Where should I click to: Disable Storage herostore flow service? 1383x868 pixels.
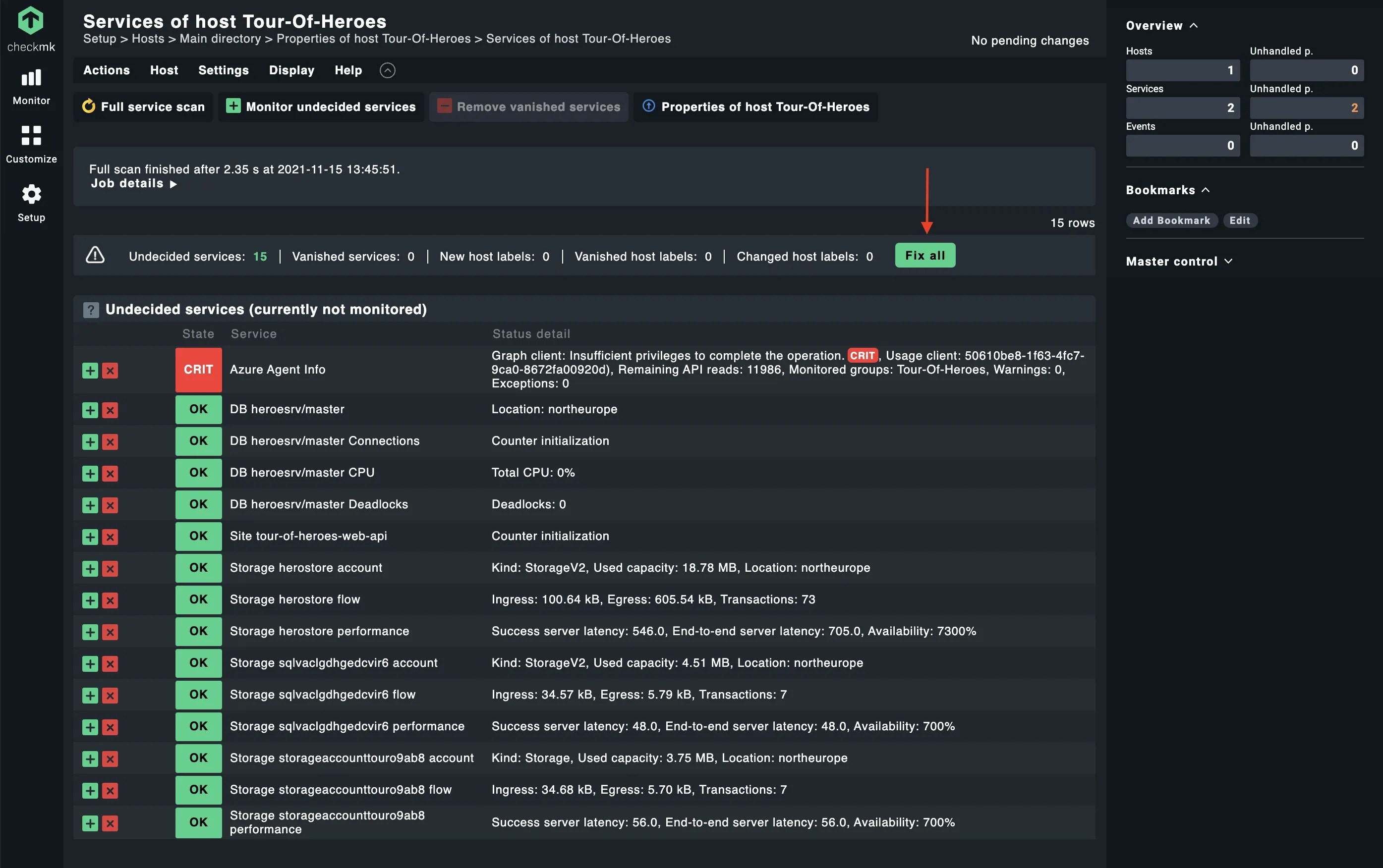[110, 600]
